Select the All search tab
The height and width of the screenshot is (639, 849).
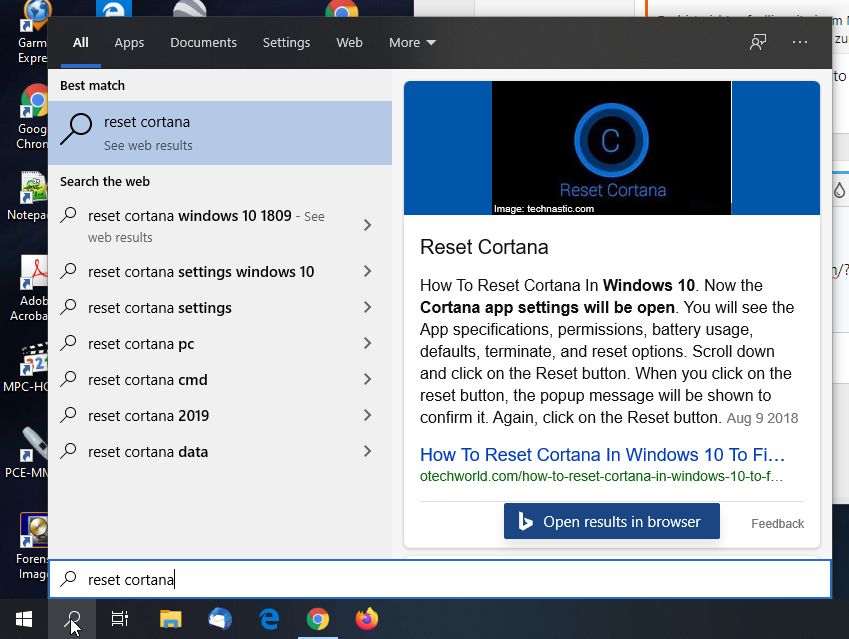81,42
